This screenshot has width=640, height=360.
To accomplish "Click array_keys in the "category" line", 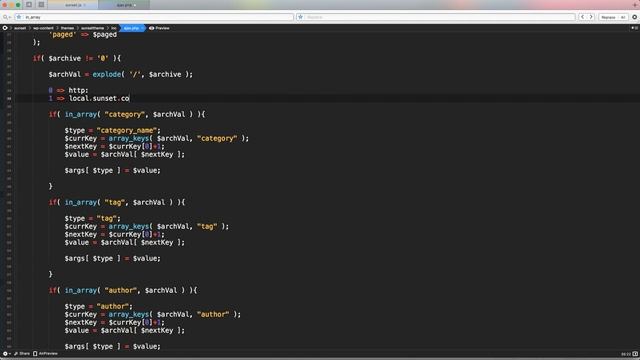I will tap(129, 138).
